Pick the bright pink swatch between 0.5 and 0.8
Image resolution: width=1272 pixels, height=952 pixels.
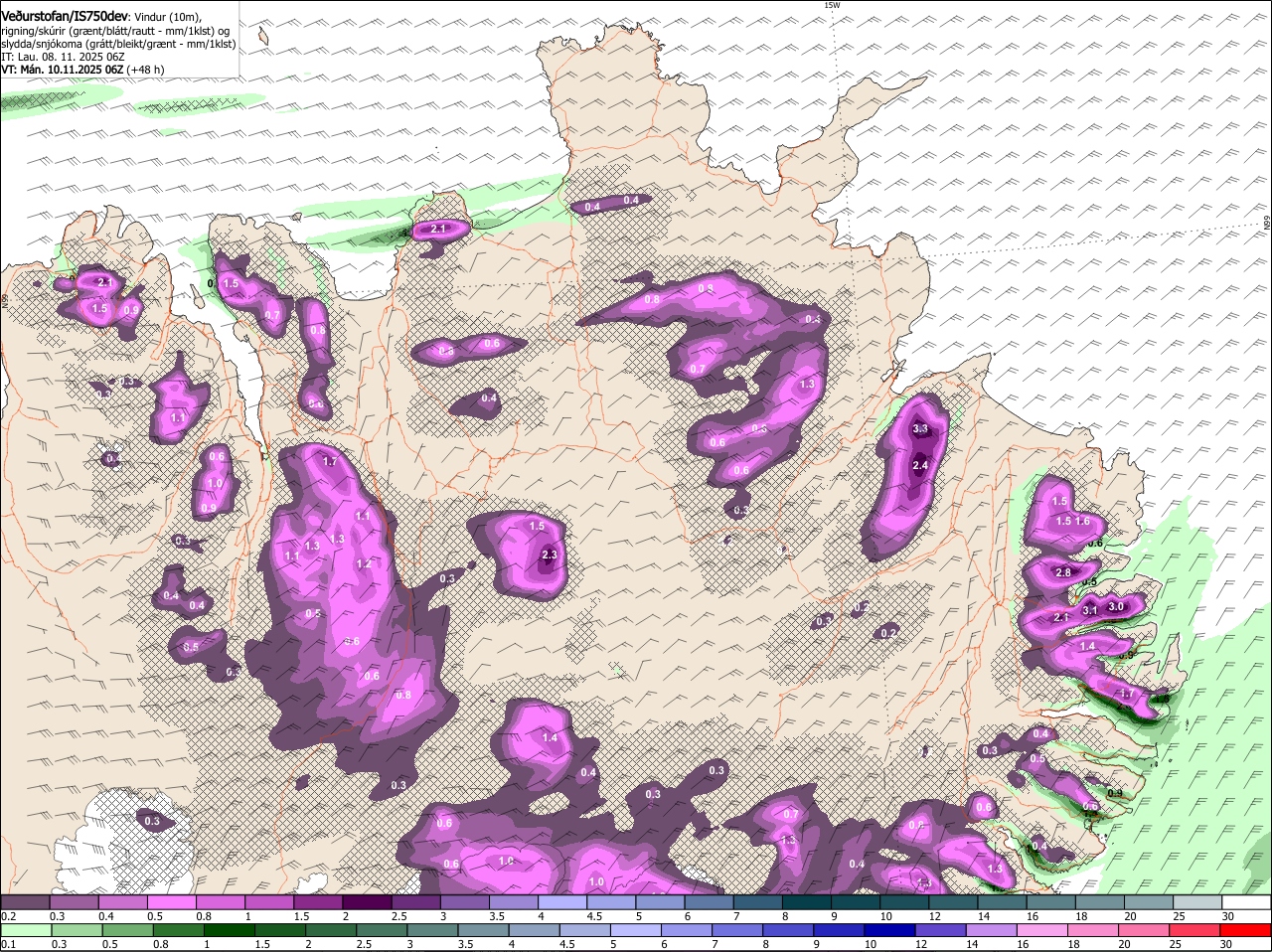[x=171, y=902]
